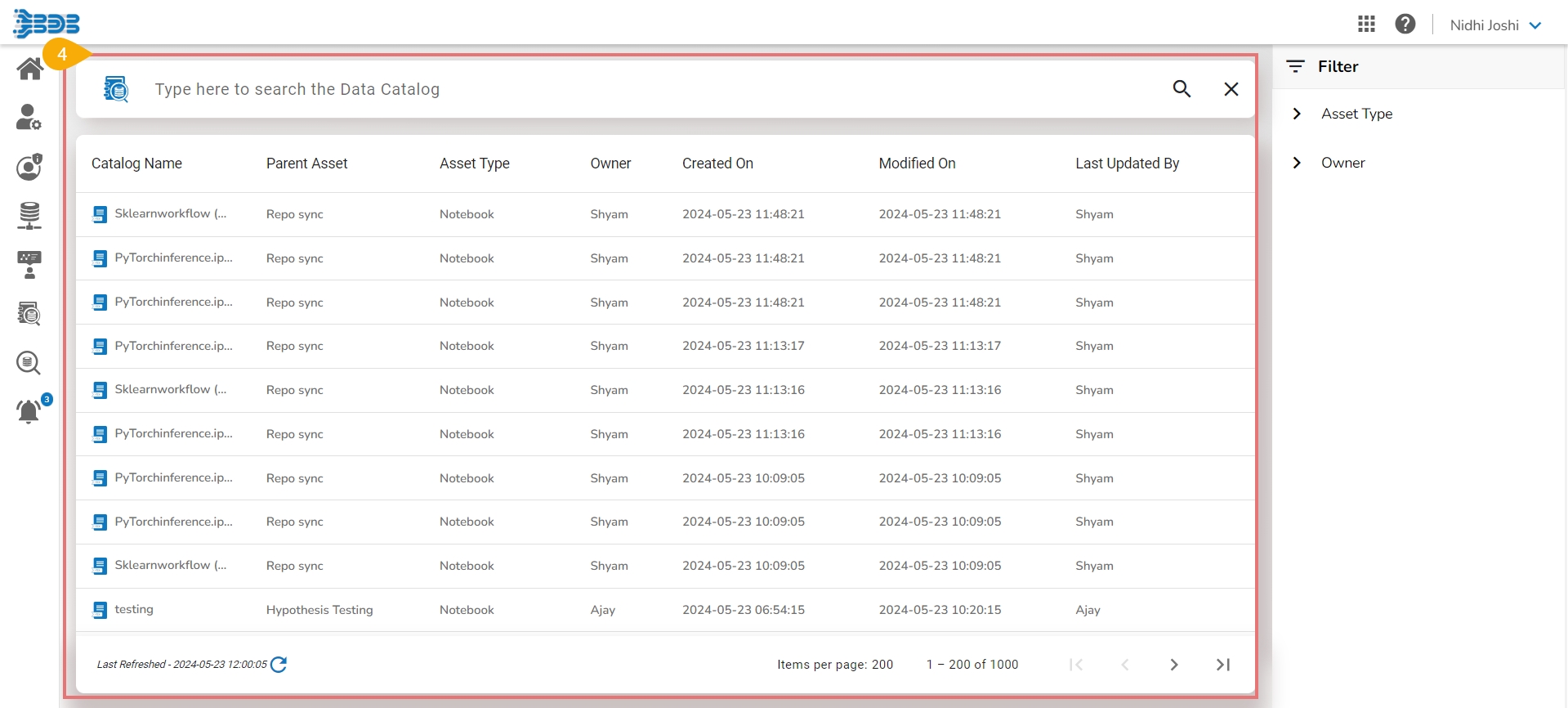The width and height of the screenshot is (1568, 708).
Task: Open the apps grid menu
Action: (1366, 25)
